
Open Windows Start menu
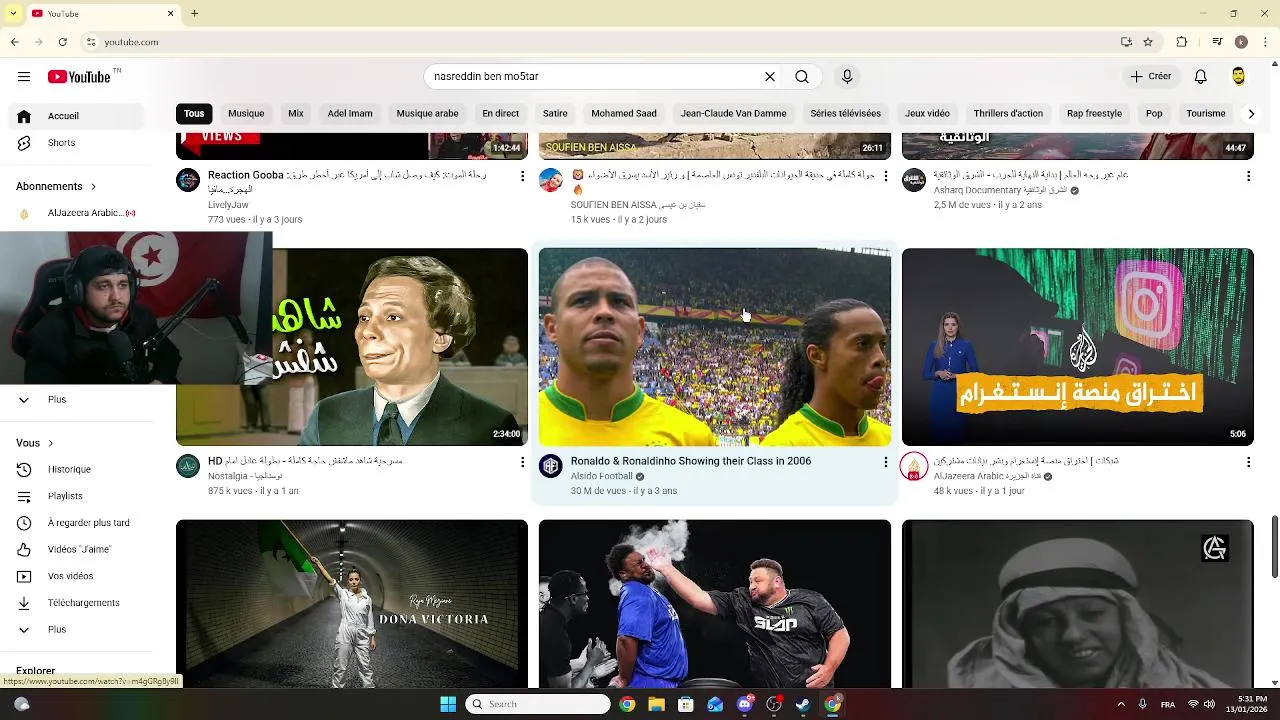(448, 704)
